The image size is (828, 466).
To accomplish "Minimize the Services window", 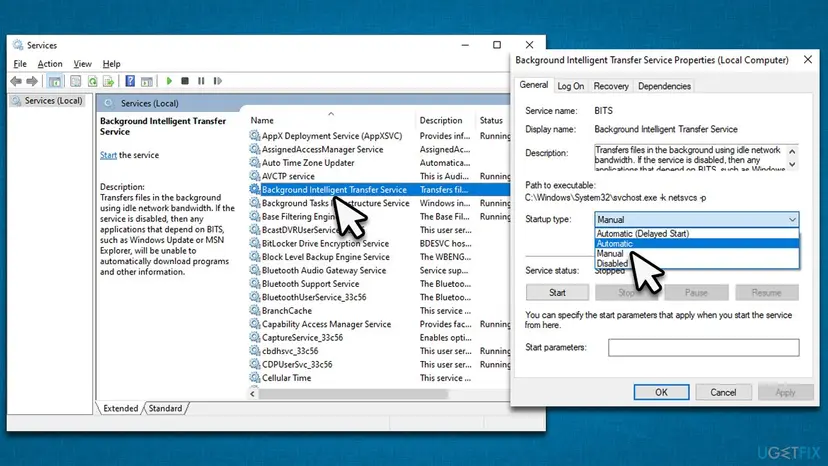I will pos(465,45).
